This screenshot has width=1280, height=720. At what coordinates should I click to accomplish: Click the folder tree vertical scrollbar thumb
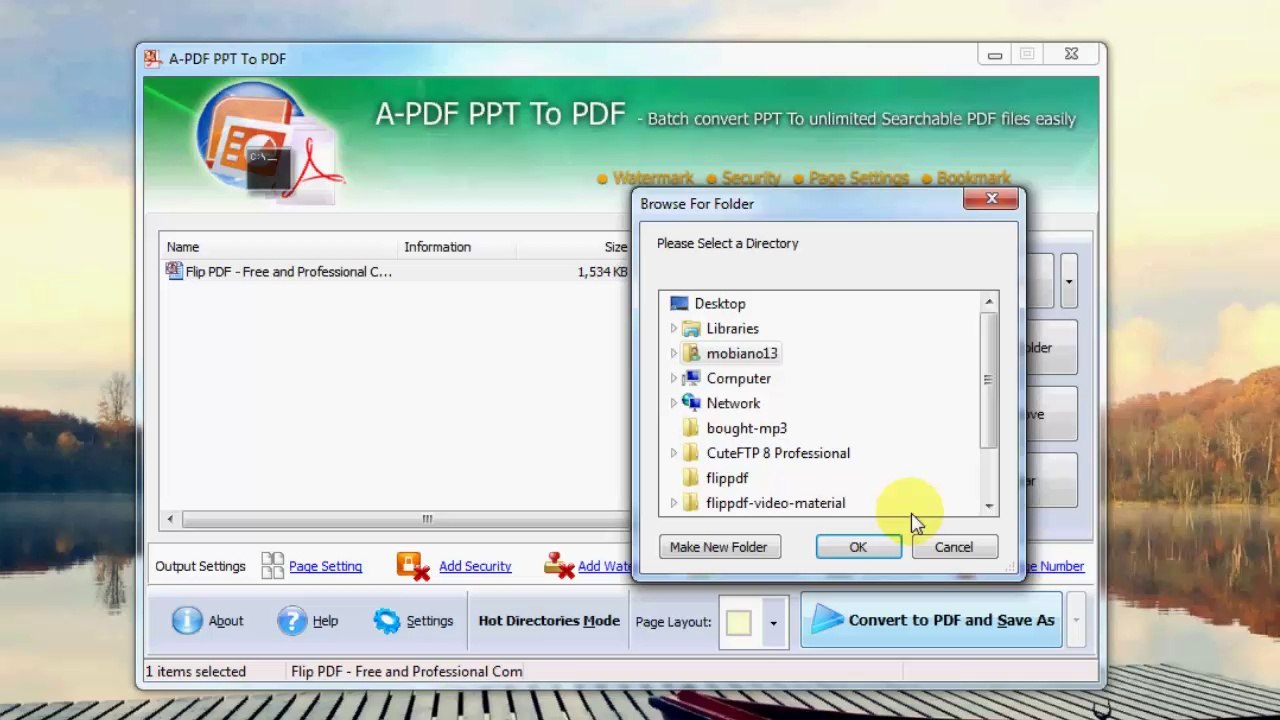[x=989, y=380]
